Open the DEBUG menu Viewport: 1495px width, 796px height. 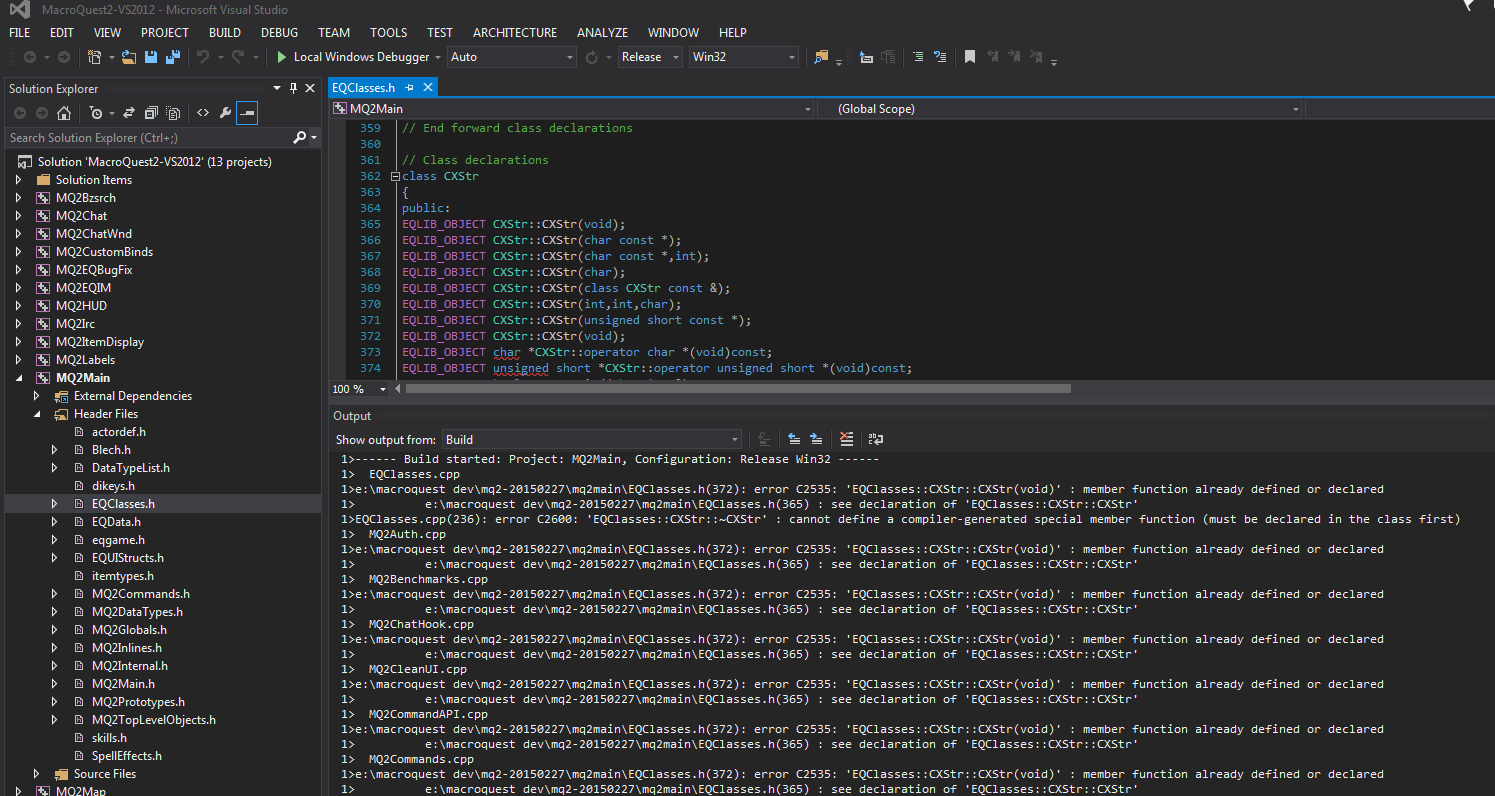click(280, 33)
